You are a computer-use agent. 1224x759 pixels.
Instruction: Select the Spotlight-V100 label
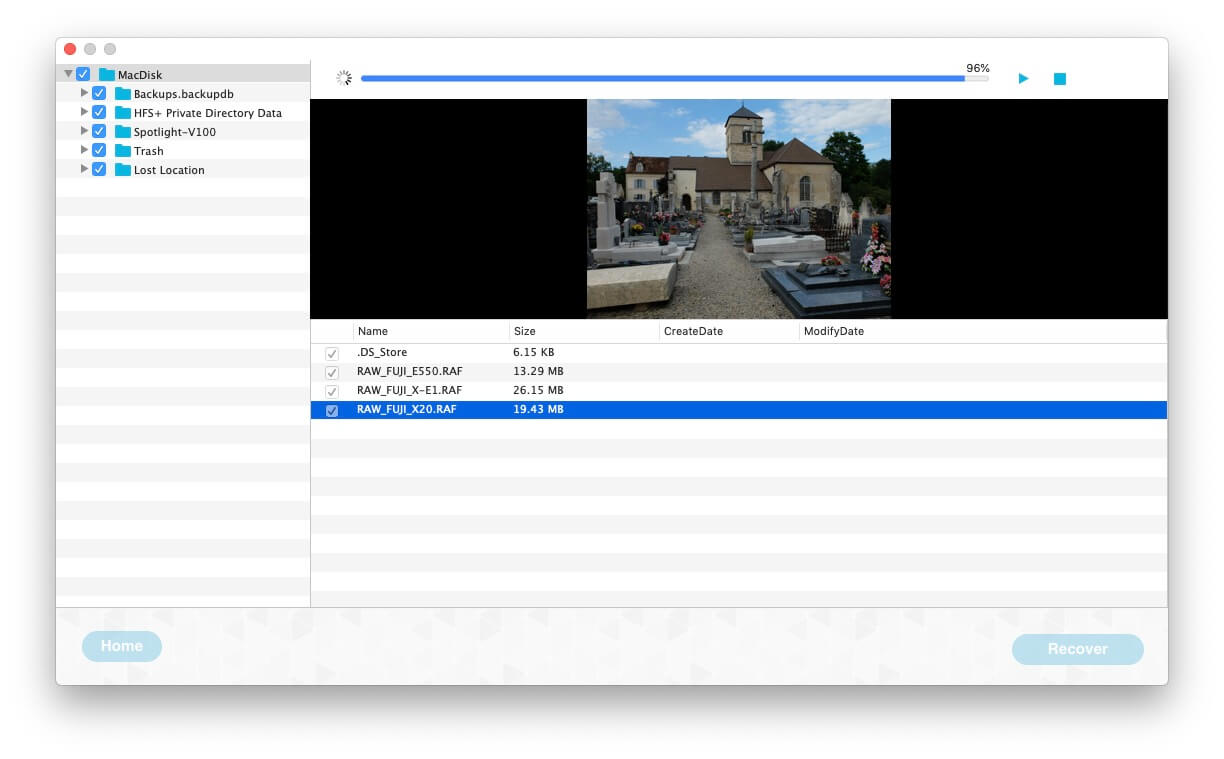(x=175, y=132)
